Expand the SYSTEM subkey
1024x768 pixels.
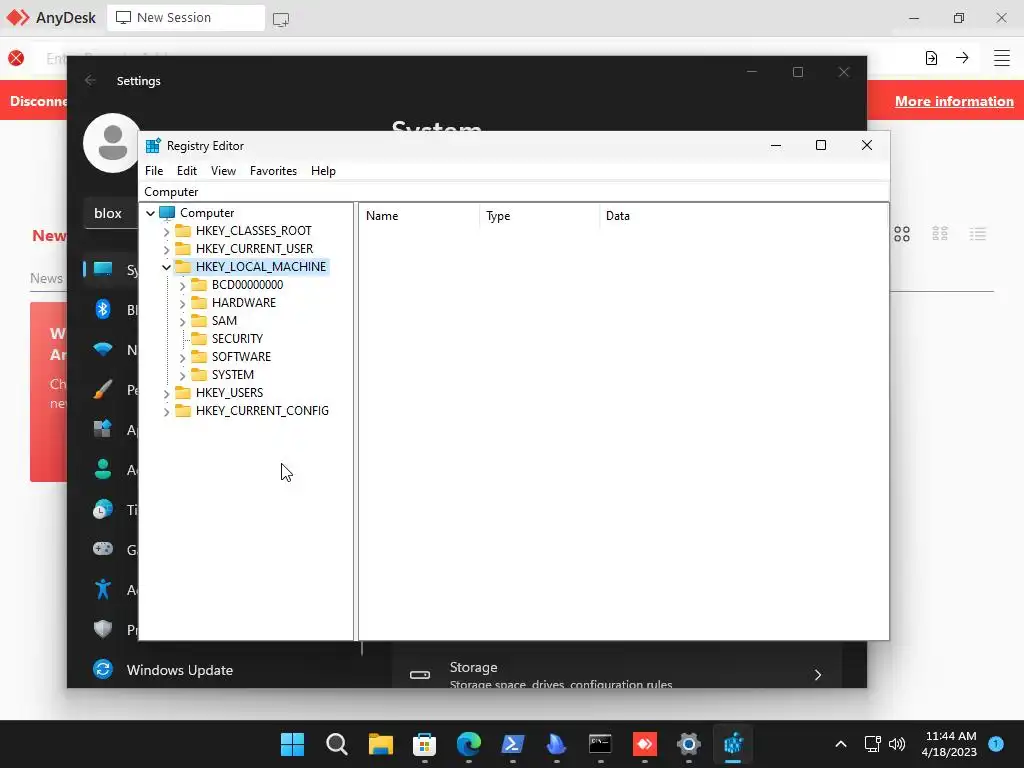[182, 375]
